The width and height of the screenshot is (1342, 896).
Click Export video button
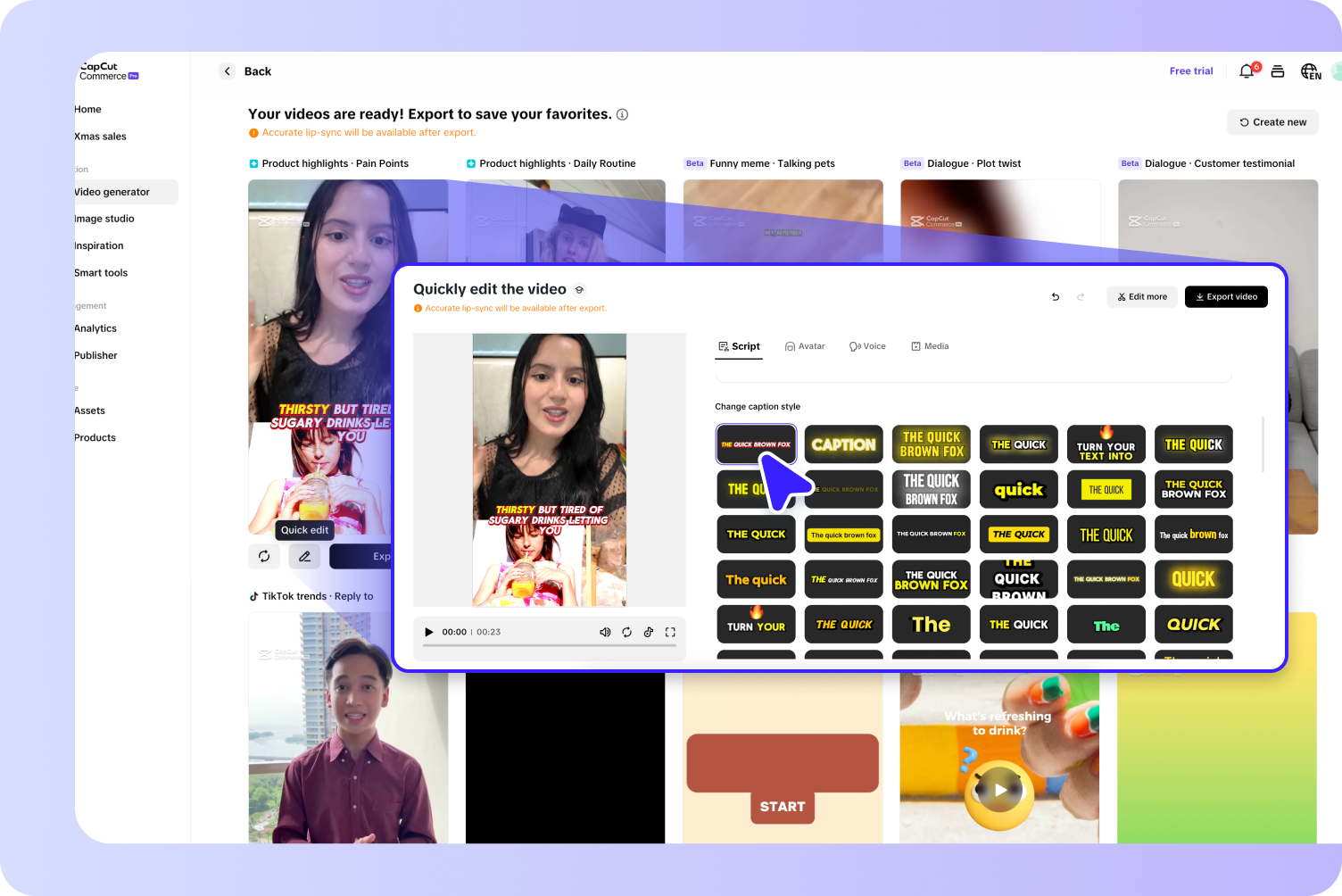(x=1226, y=296)
